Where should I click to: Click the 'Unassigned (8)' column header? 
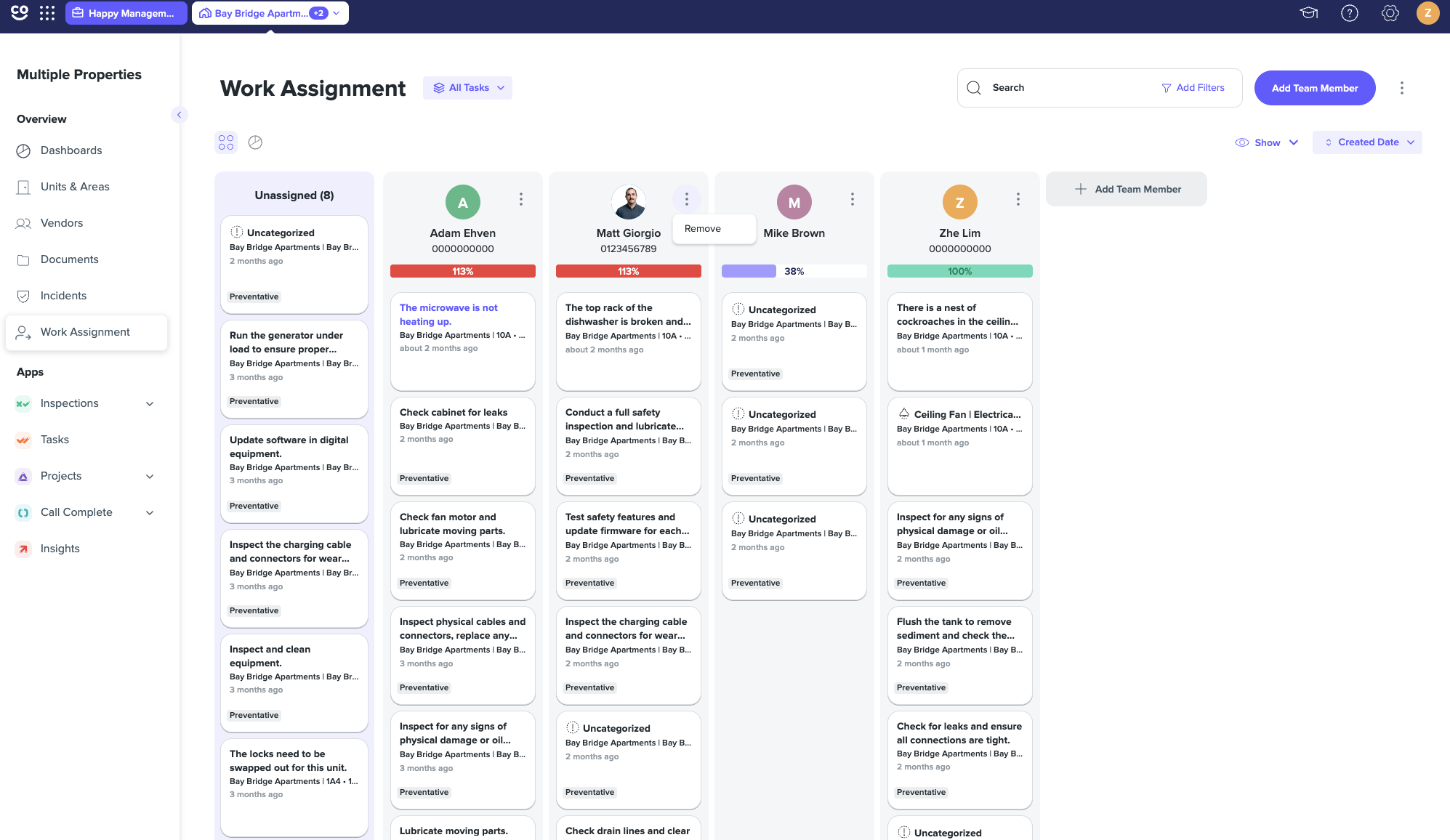pyautogui.click(x=294, y=195)
